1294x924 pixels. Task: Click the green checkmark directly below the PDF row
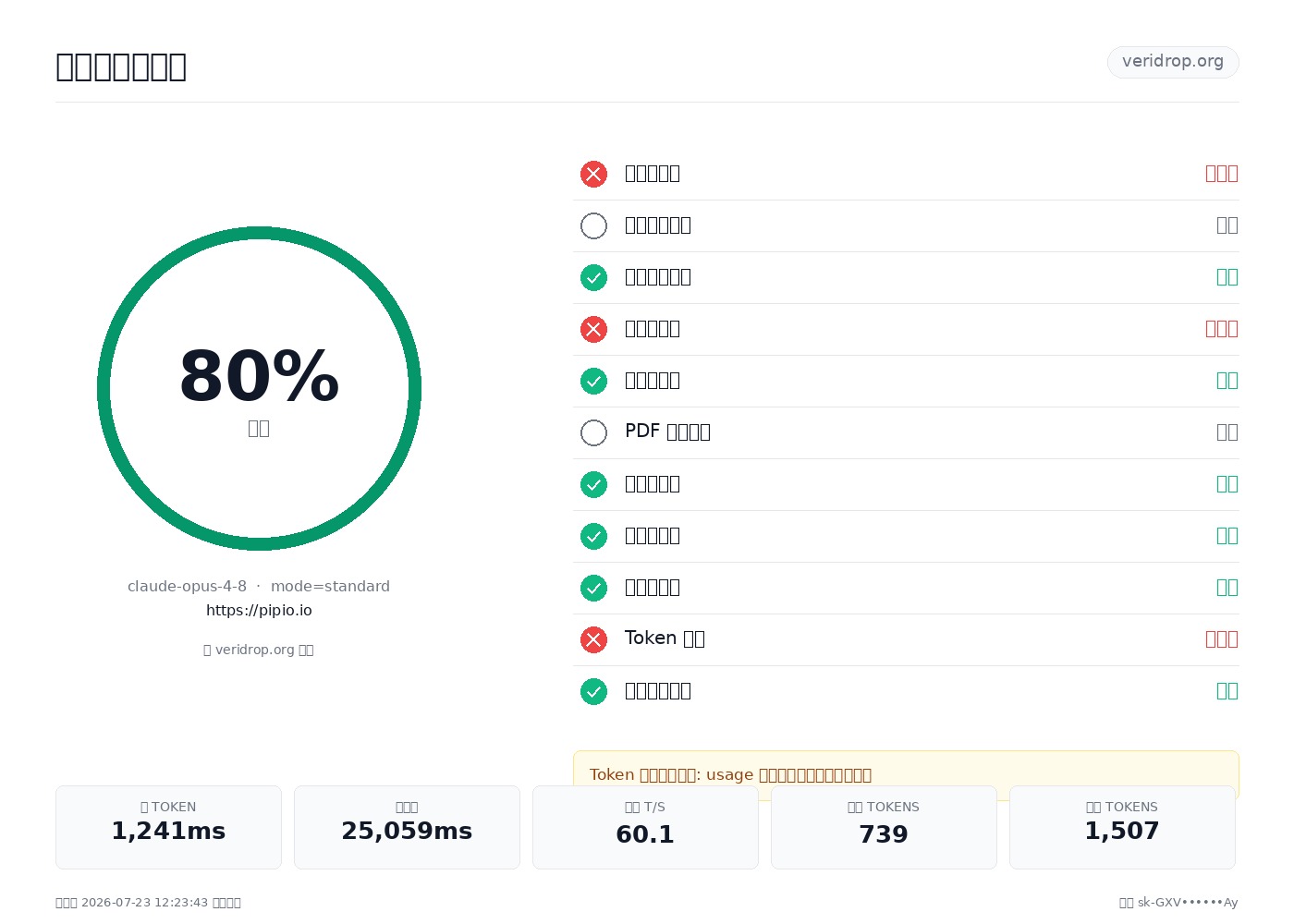593,484
